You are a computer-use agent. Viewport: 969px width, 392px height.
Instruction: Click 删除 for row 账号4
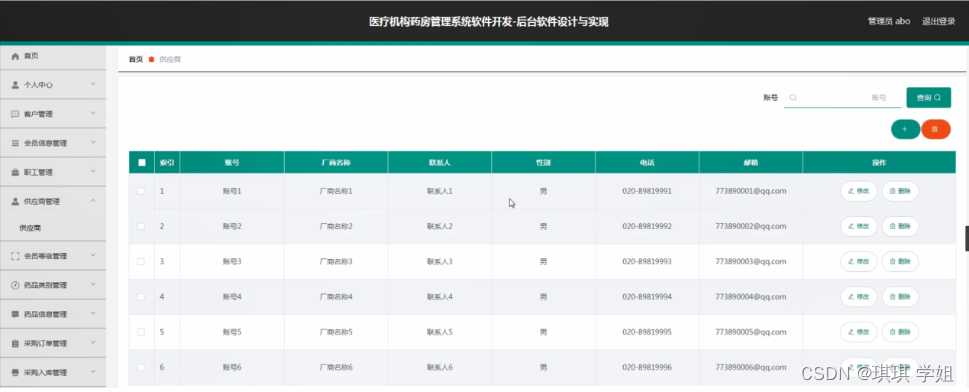[900, 297]
